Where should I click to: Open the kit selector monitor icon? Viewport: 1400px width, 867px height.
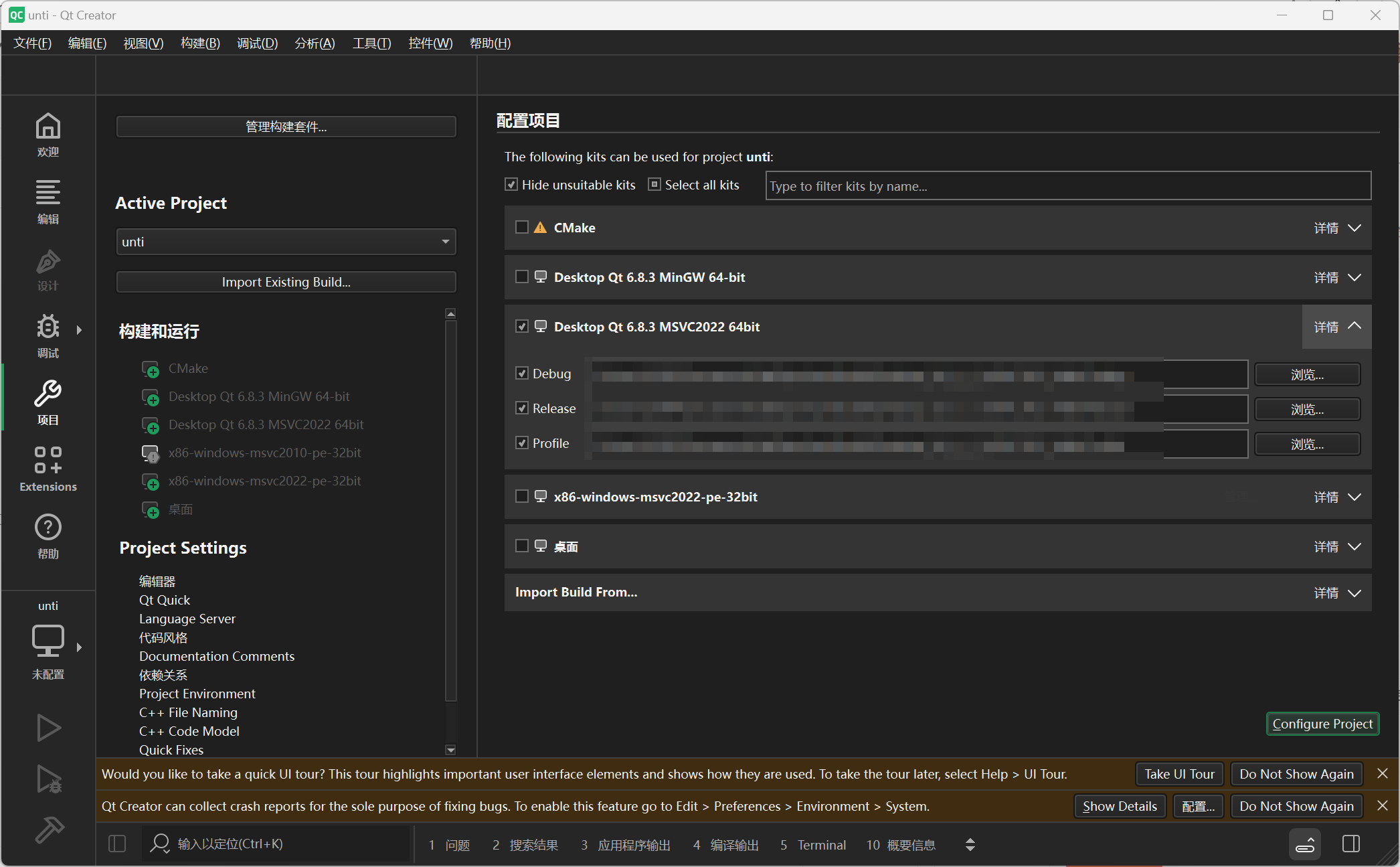[x=48, y=641]
